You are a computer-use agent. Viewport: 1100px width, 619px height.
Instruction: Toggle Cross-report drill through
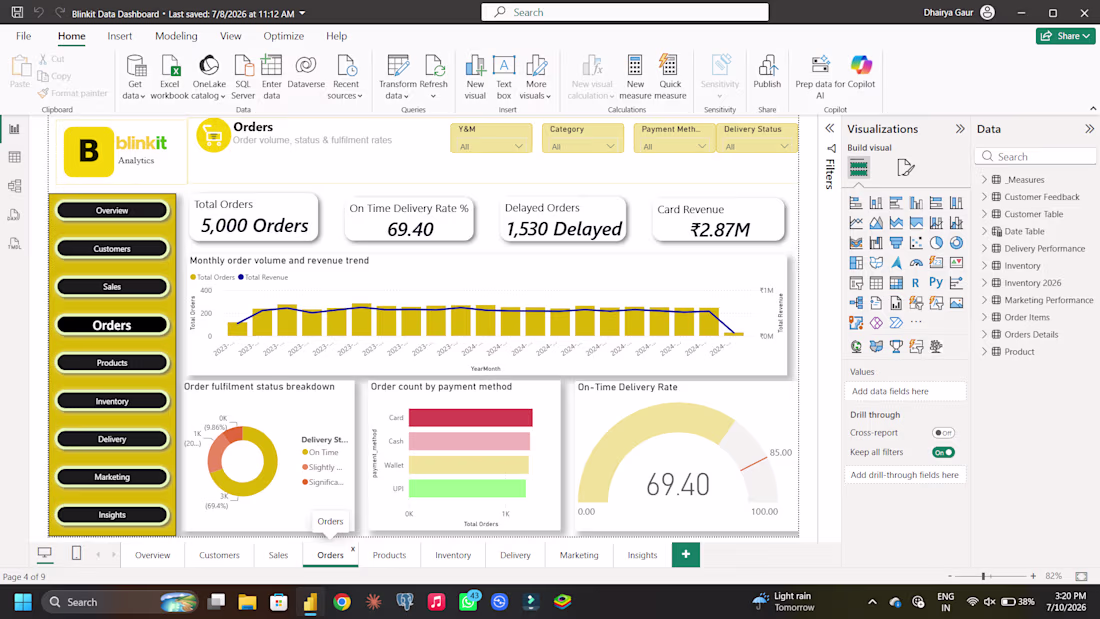(943, 433)
